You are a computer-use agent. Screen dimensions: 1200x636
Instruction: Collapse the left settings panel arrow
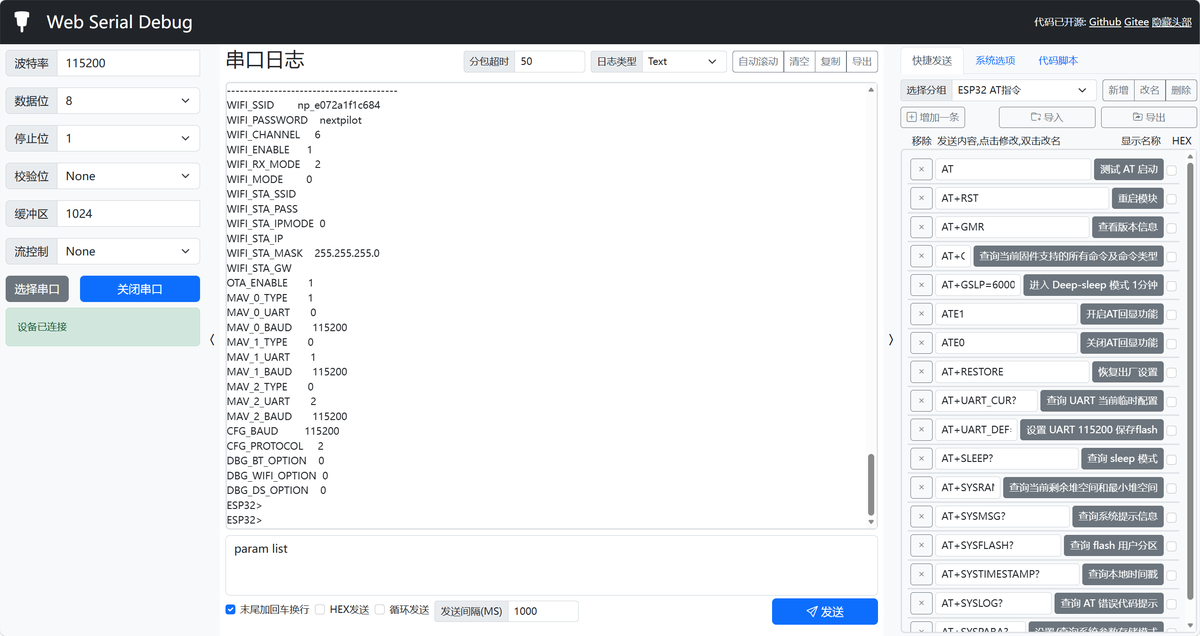[x=212, y=339]
